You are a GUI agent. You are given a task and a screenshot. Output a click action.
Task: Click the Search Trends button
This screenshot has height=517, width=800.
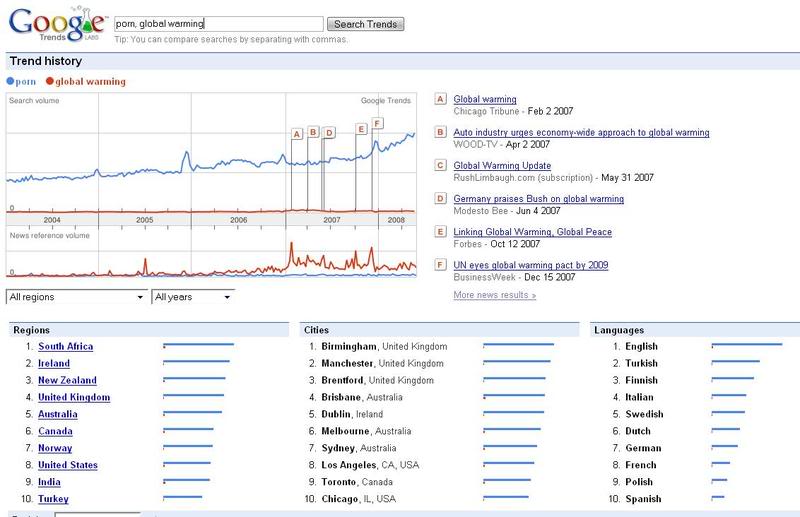365,24
